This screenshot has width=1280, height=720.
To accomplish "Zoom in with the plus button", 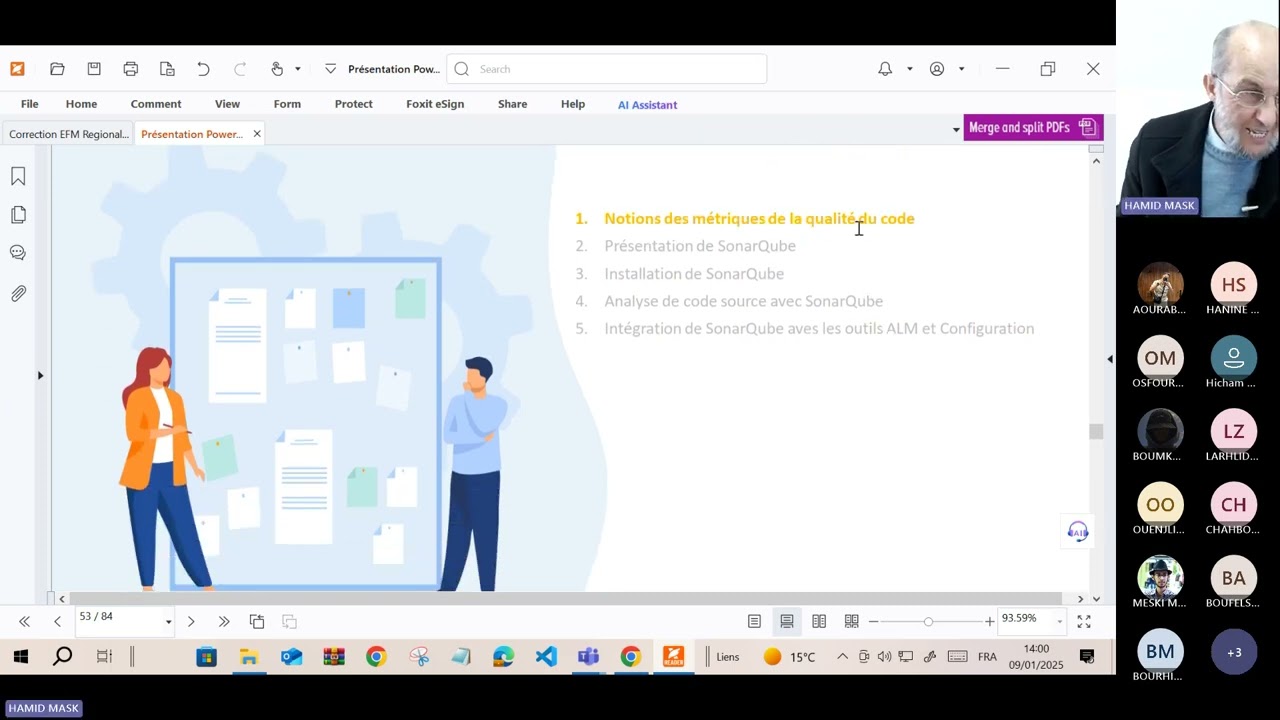I will 990,622.
